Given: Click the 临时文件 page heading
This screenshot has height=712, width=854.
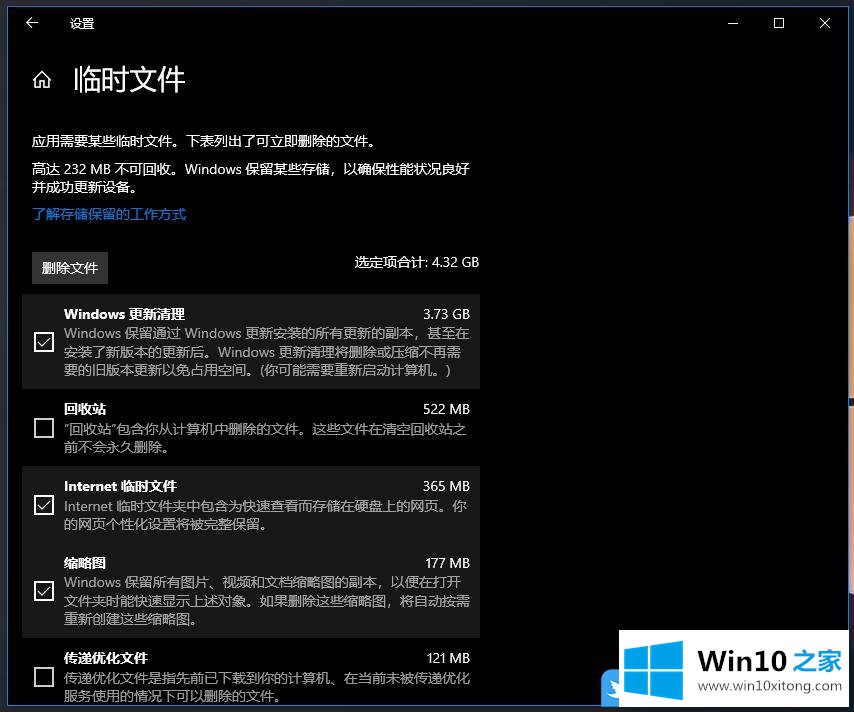Looking at the screenshot, I should pyautogui.click(x=130, y=80).
